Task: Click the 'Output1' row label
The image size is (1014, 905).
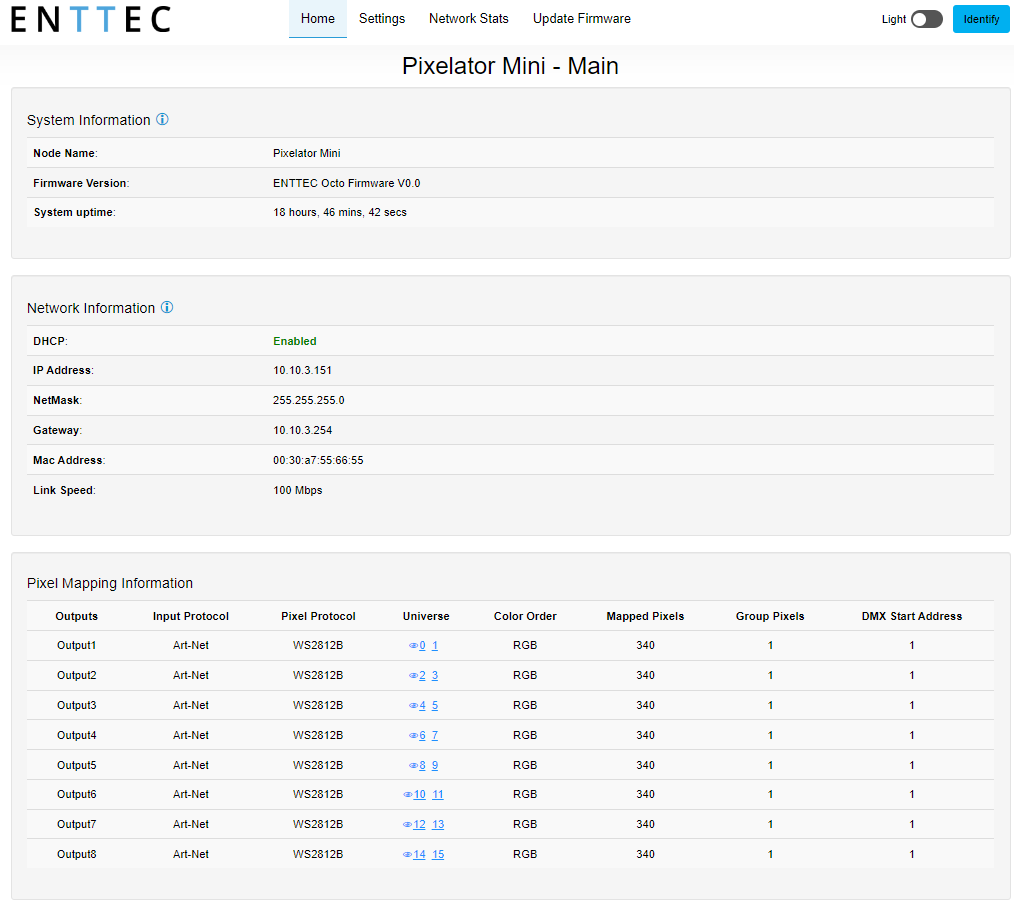Action: click(76, 646)
